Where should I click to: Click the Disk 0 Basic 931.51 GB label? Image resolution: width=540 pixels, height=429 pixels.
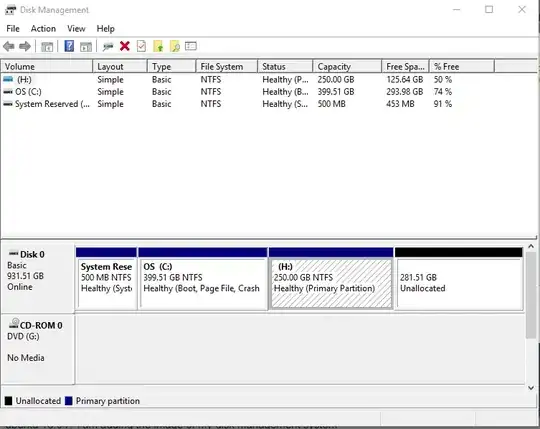(x=38, y=278)
